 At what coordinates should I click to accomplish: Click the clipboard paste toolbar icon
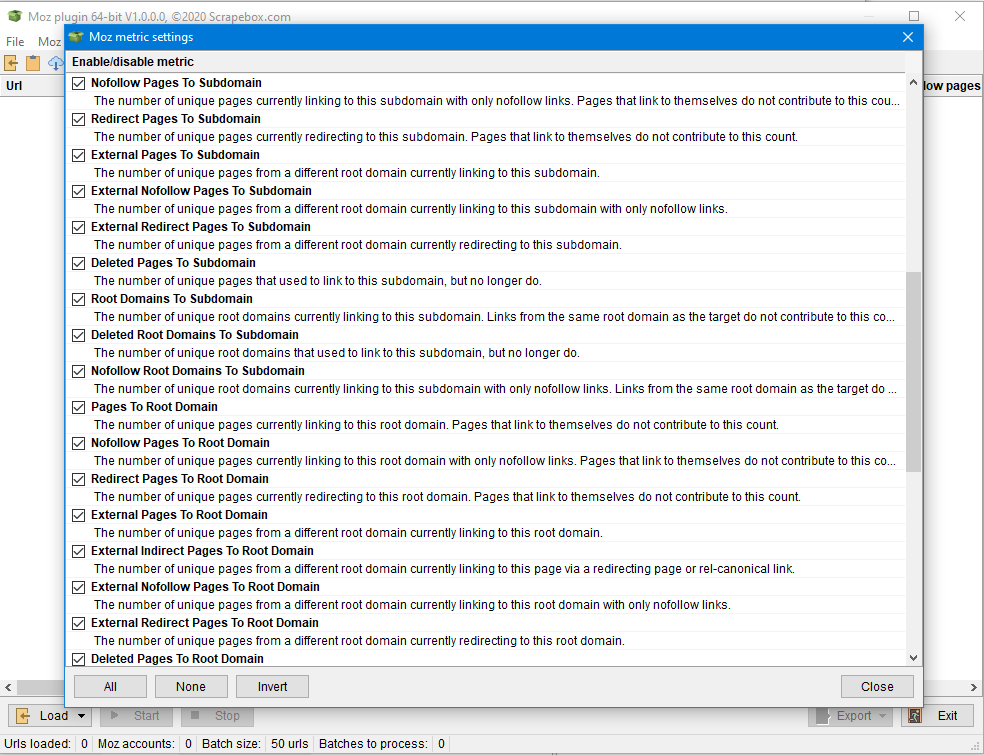pos(33,63)
